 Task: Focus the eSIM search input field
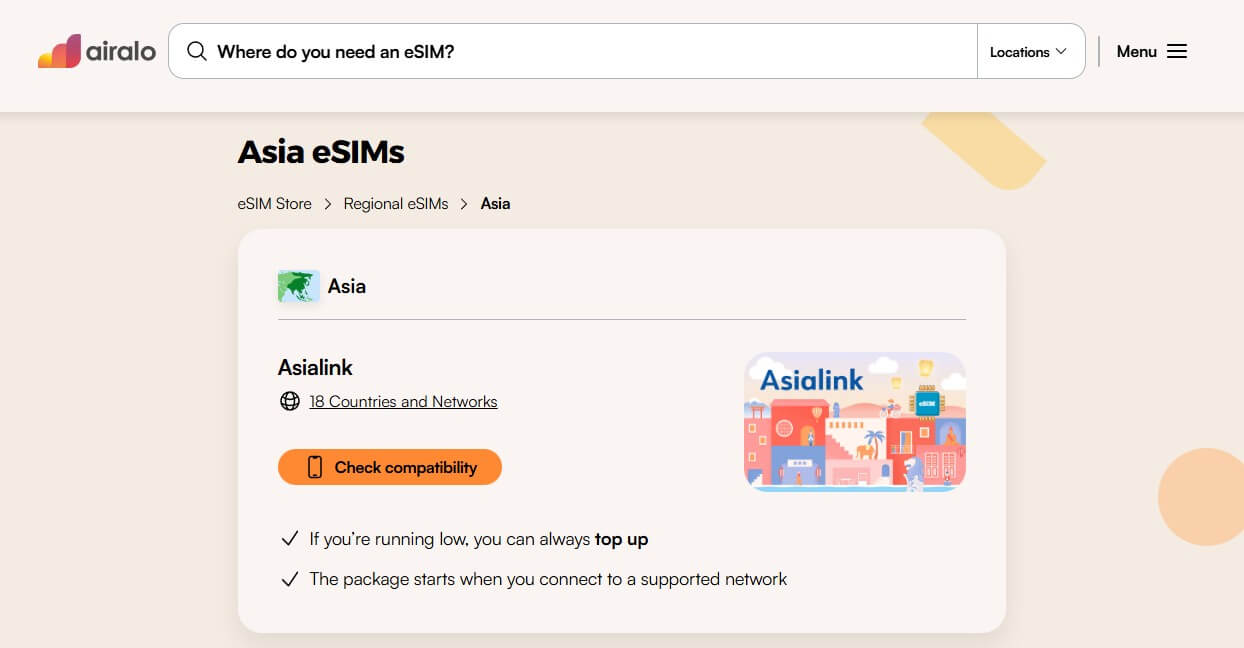pyautogui.click(x=590, y=51)
